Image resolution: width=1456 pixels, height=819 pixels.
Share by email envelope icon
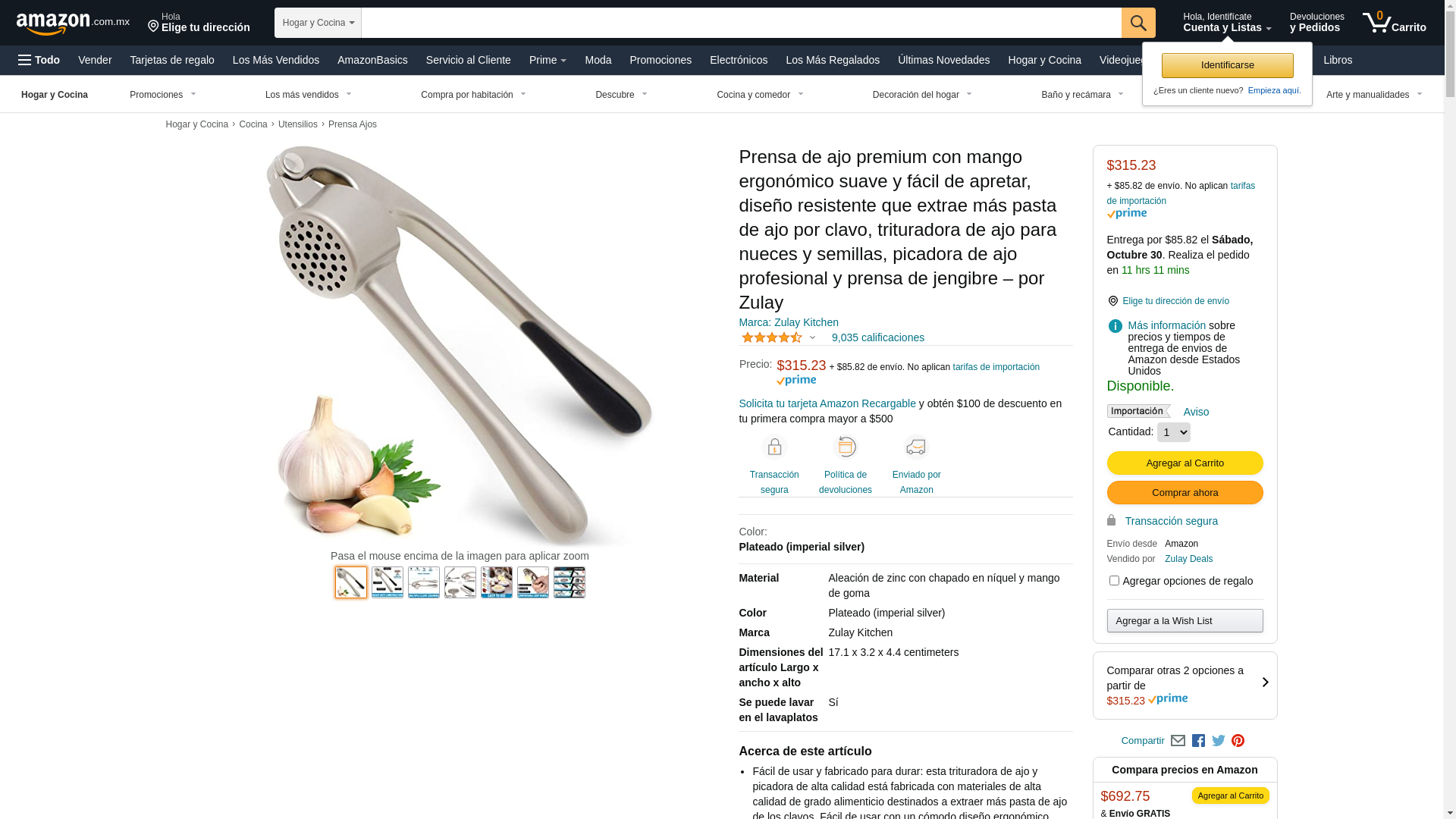click(x=1178, y=741)
